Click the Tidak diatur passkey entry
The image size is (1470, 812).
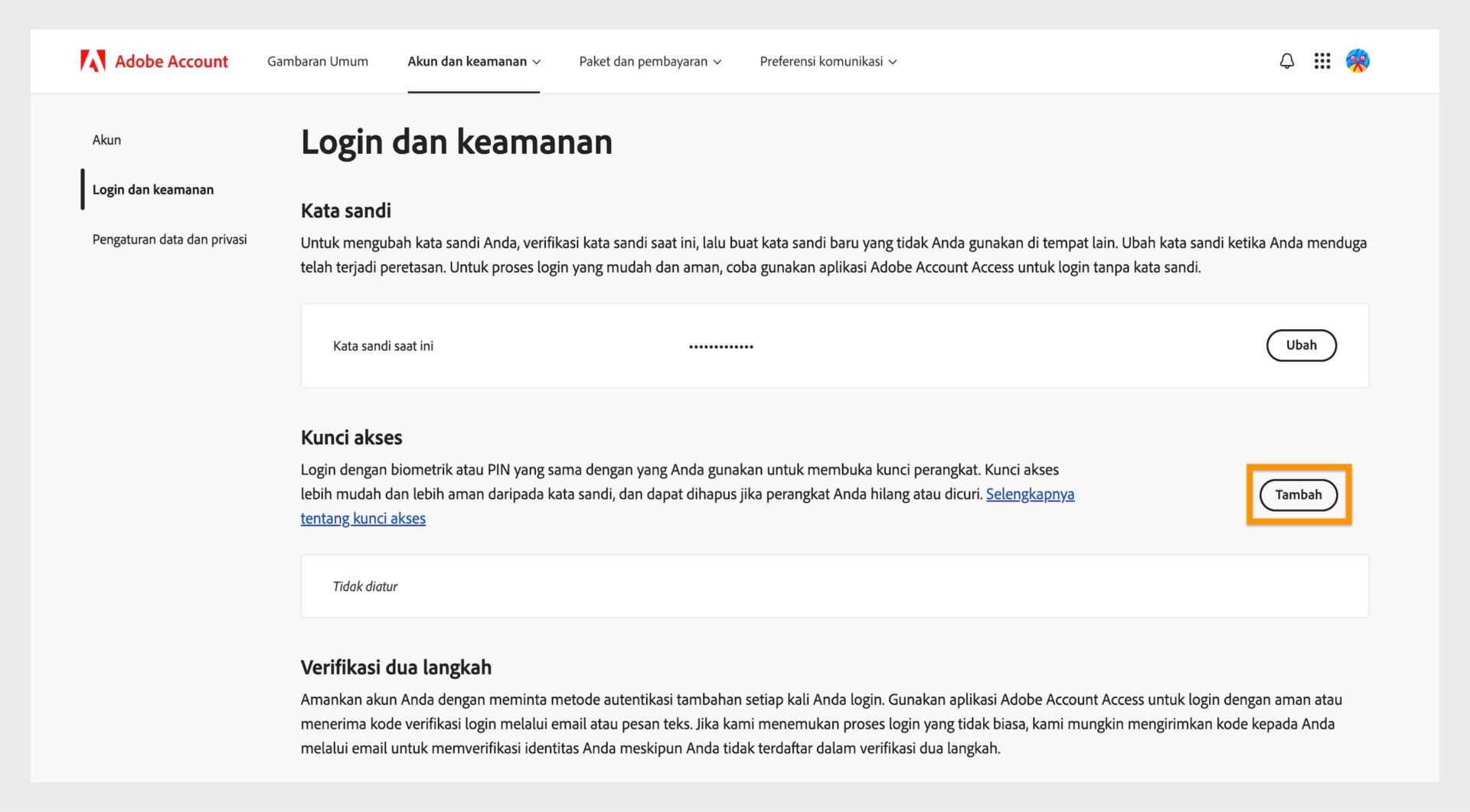[x=365, y=586]
